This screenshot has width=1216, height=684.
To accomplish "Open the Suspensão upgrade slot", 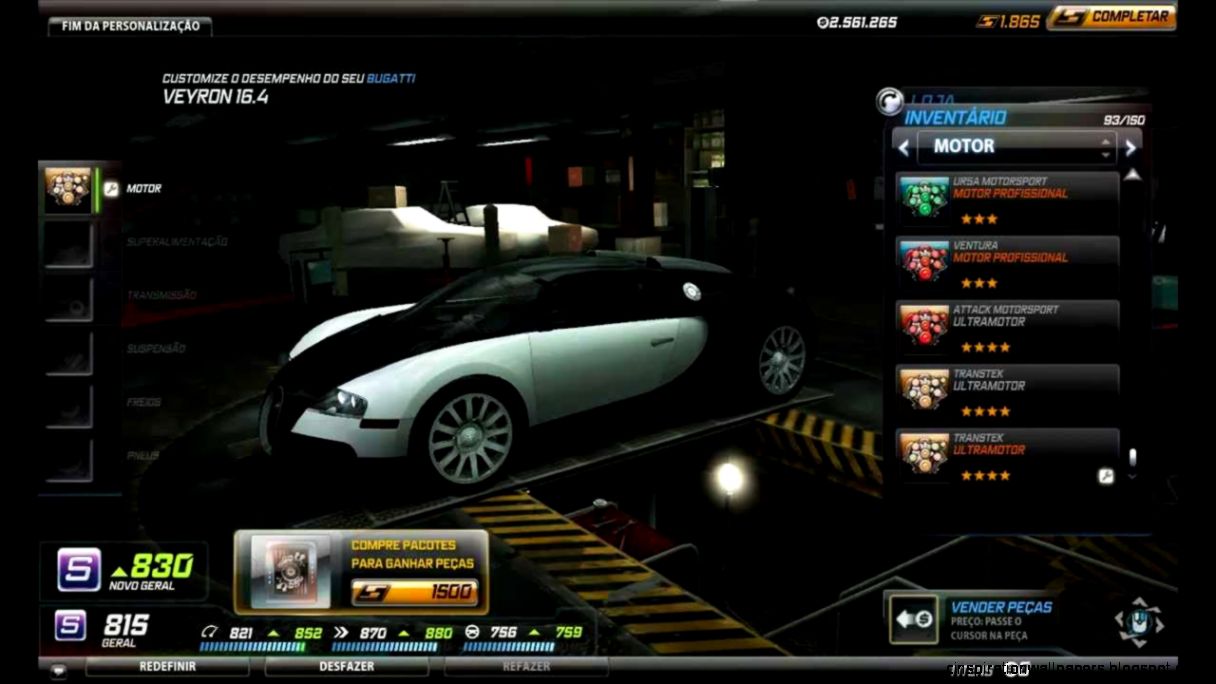I will coord(67,349).
